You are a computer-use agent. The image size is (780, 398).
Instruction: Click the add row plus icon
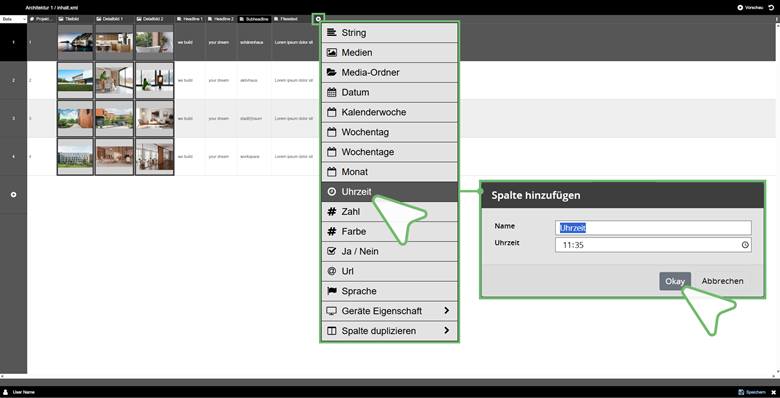point(13,195)
